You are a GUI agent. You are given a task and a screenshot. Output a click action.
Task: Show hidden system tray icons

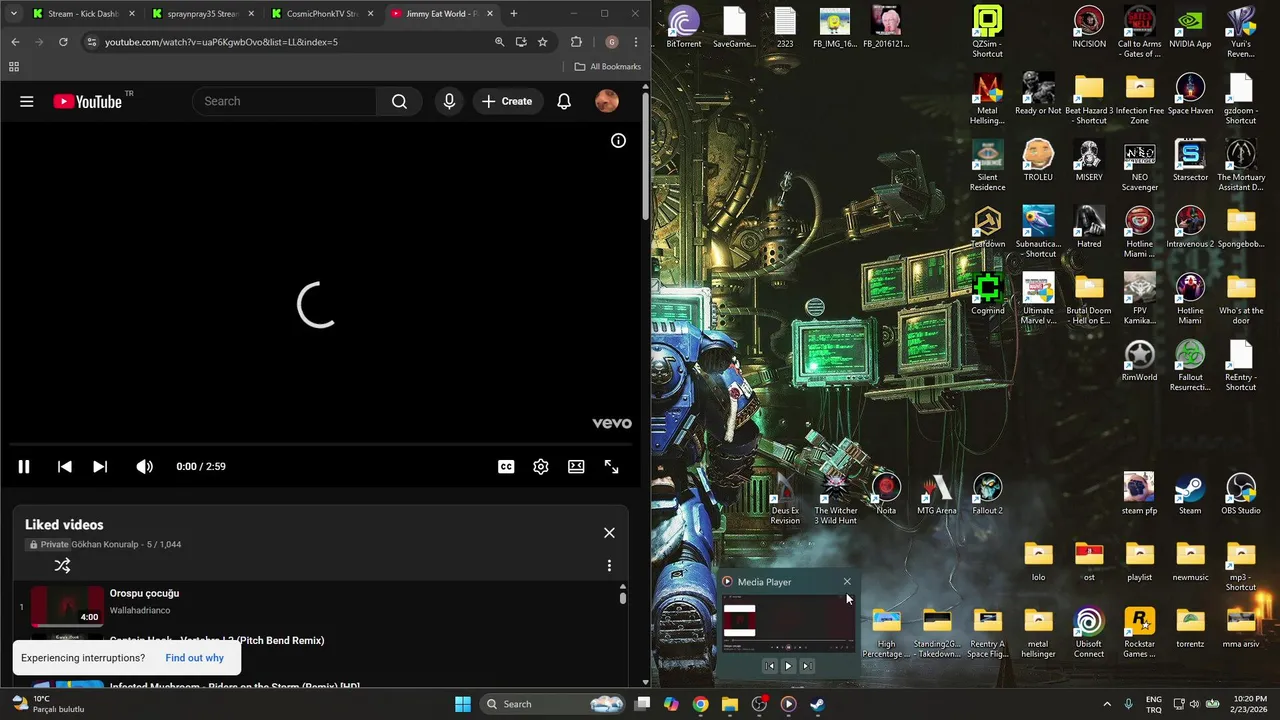tap(1106, 704)
